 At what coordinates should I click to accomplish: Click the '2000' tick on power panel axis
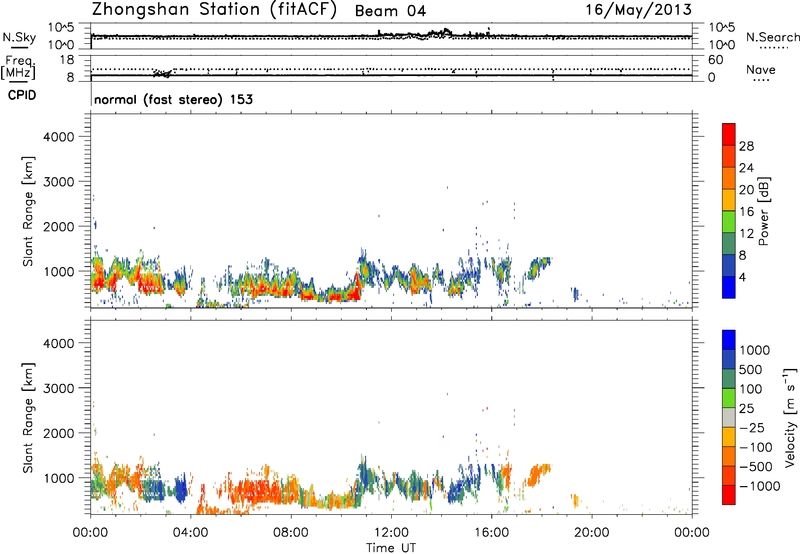coord(58,226)
